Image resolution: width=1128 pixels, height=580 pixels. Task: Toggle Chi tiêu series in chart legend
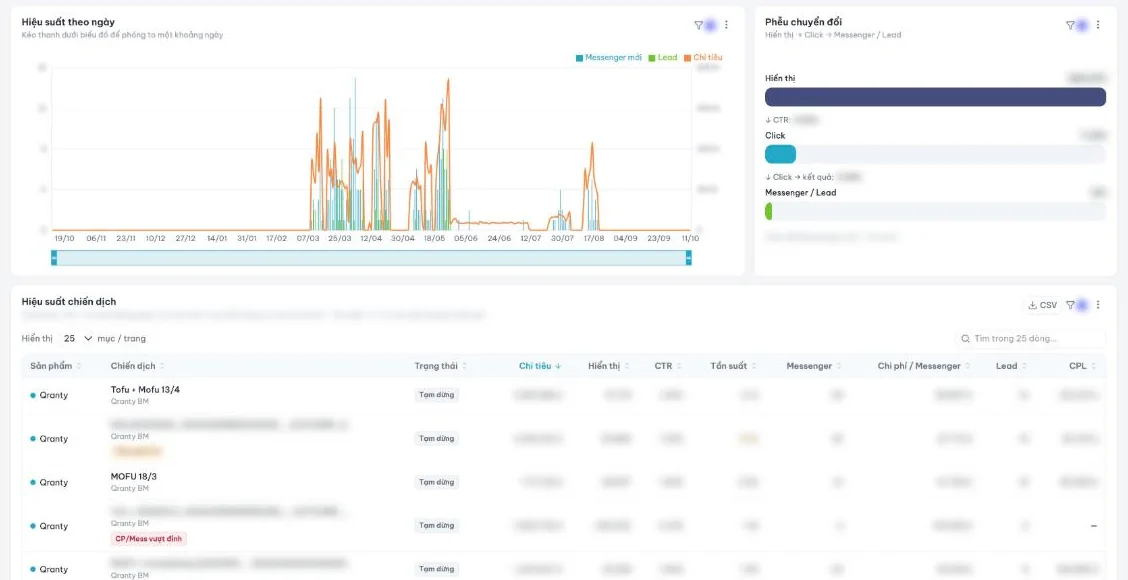(703, 58)
